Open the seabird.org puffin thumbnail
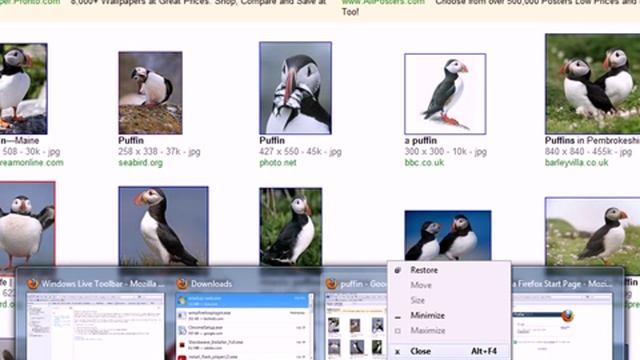Screen dimensions: 640x360 tap(150, 93)
